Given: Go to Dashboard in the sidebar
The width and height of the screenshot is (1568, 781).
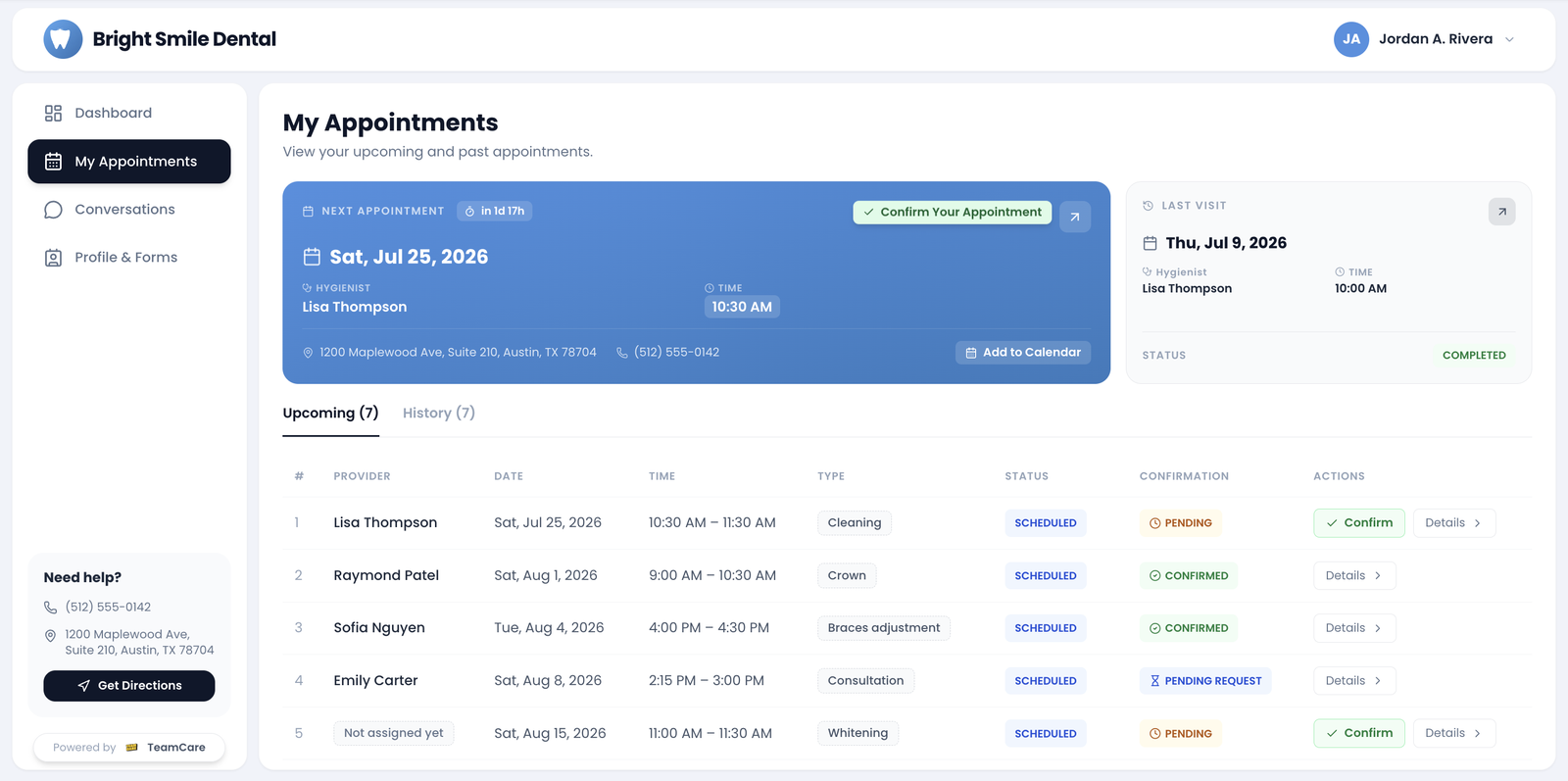Looking at the screenshot, I should pyautogui.click(x=129, y=113).
